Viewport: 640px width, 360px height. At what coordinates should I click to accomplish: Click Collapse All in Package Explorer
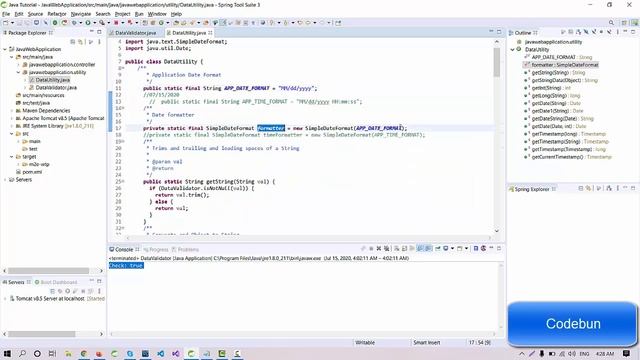(x=73, y=42)
